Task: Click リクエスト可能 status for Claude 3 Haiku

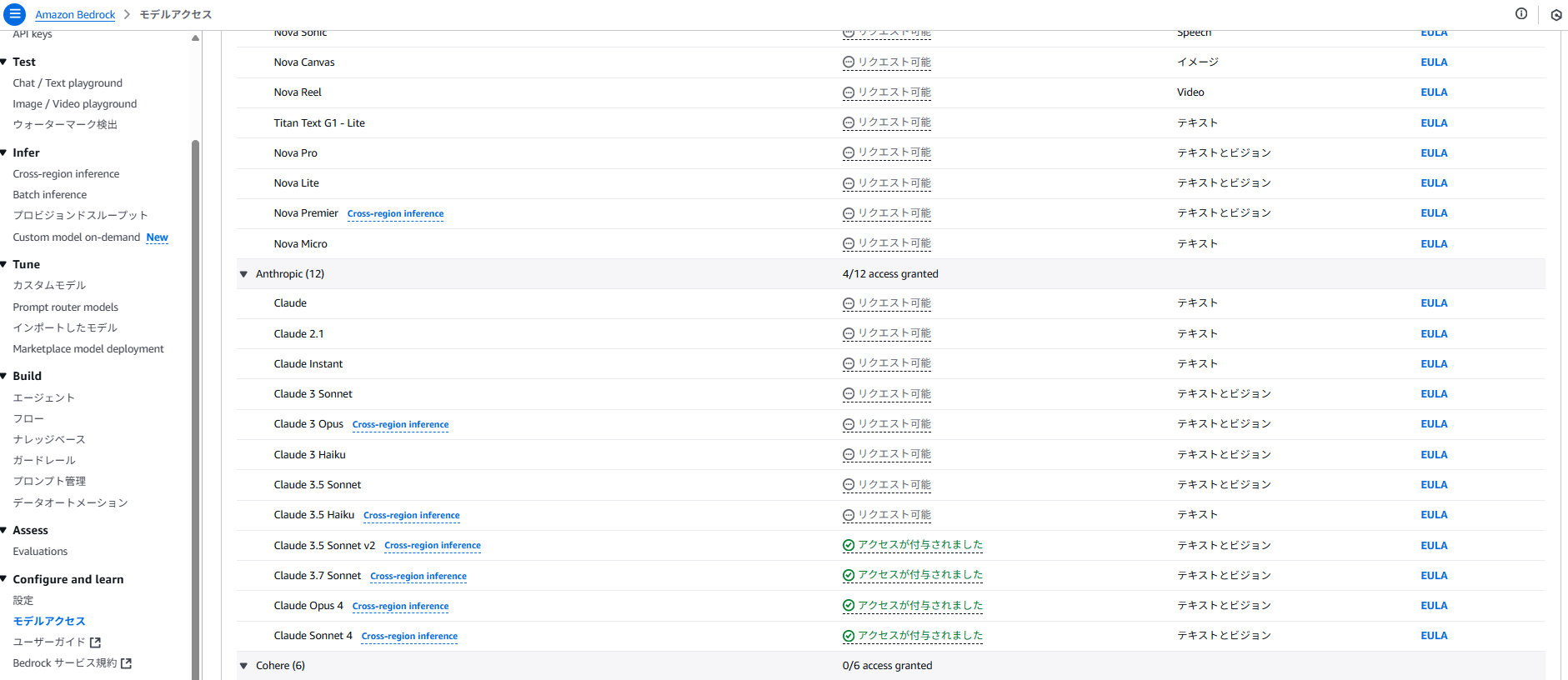Action: (x=894, y=454)
